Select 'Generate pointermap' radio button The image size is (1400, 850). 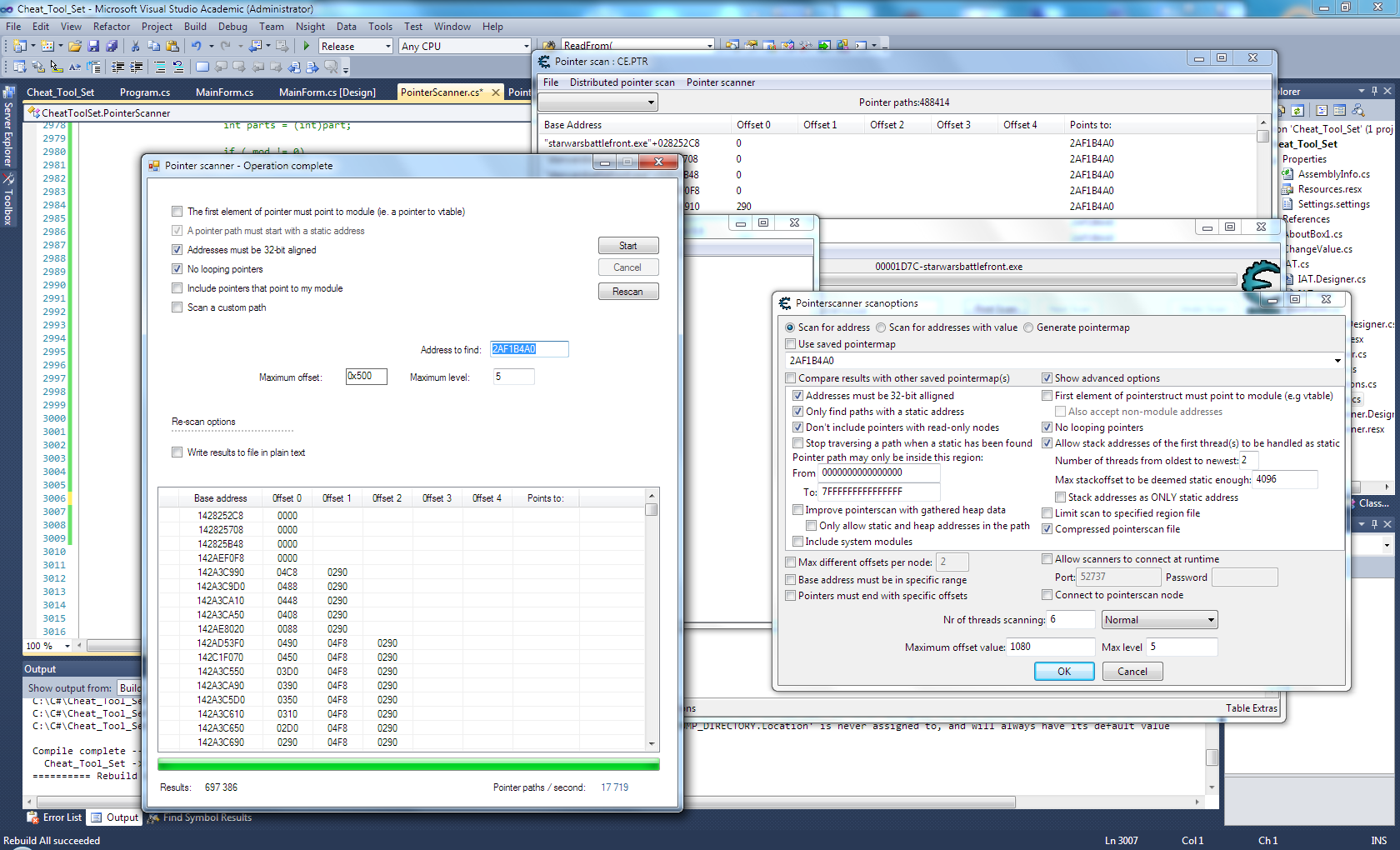[1028, 327]
